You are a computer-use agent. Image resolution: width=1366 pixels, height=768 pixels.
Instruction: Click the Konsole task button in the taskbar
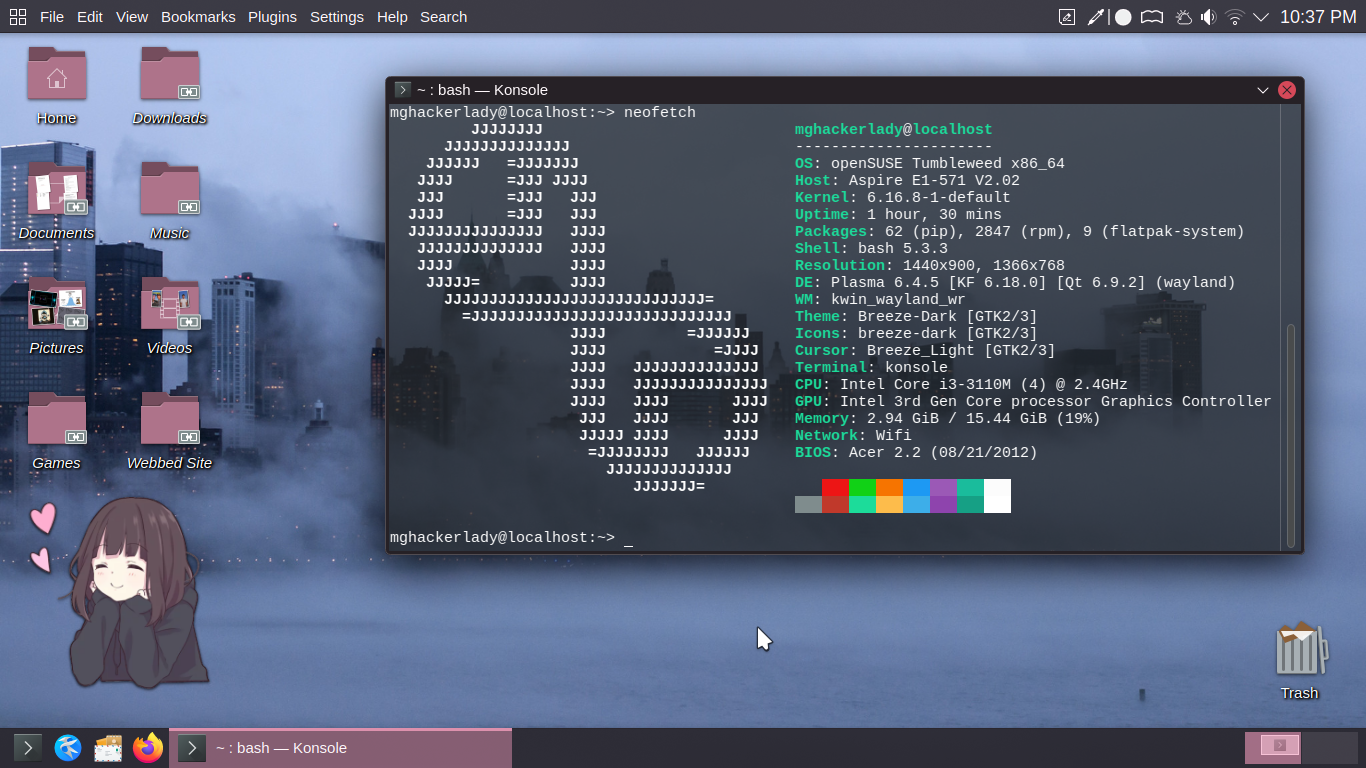[340, 748]
